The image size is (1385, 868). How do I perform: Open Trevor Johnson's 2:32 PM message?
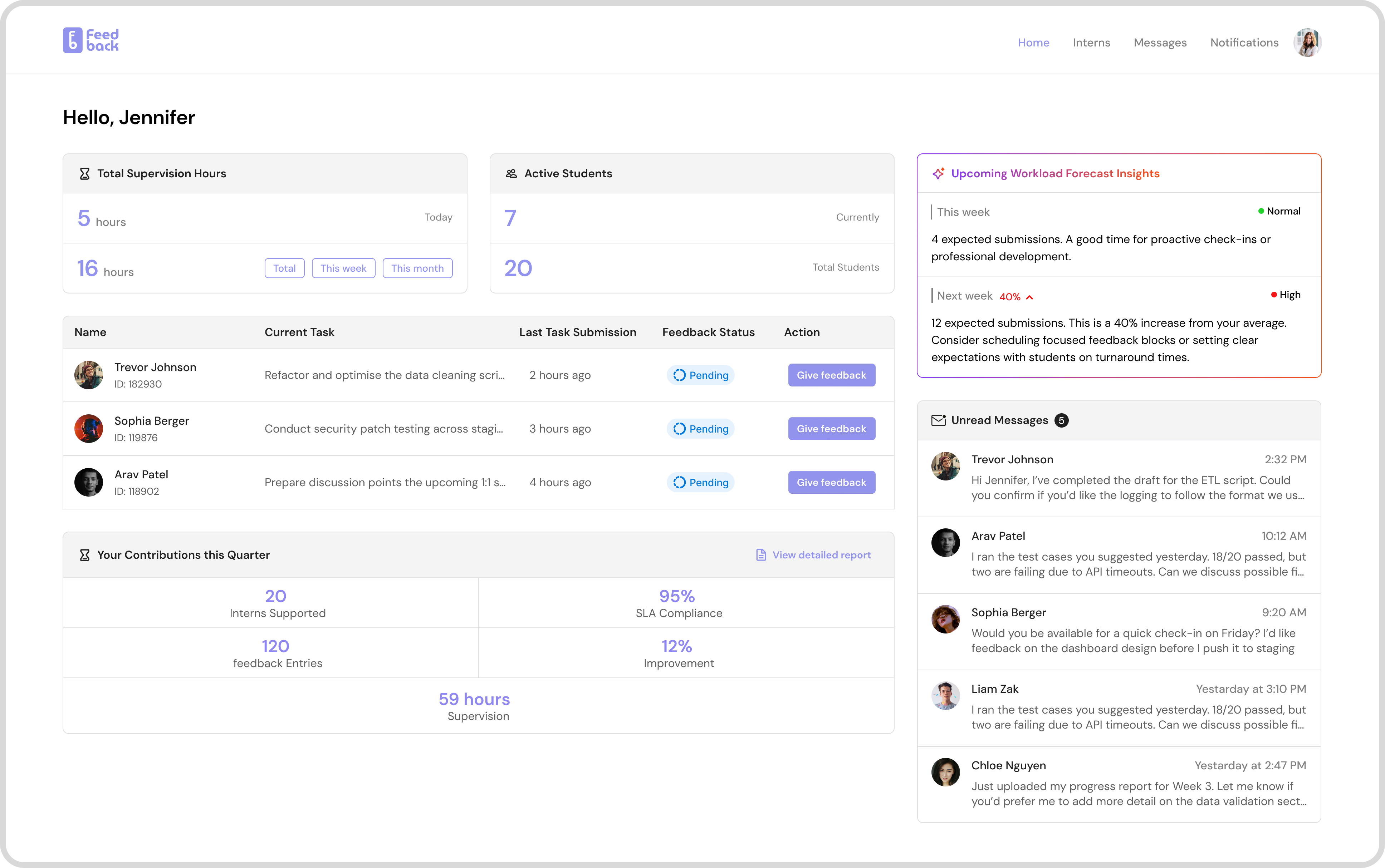1119,478
